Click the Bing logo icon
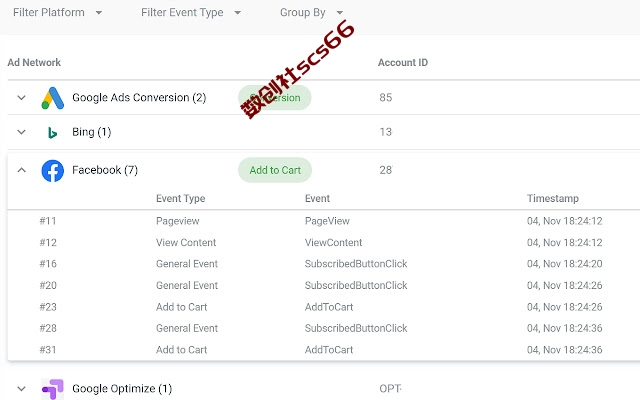Screen dimensions: 640x400 [x=52, y=133]
